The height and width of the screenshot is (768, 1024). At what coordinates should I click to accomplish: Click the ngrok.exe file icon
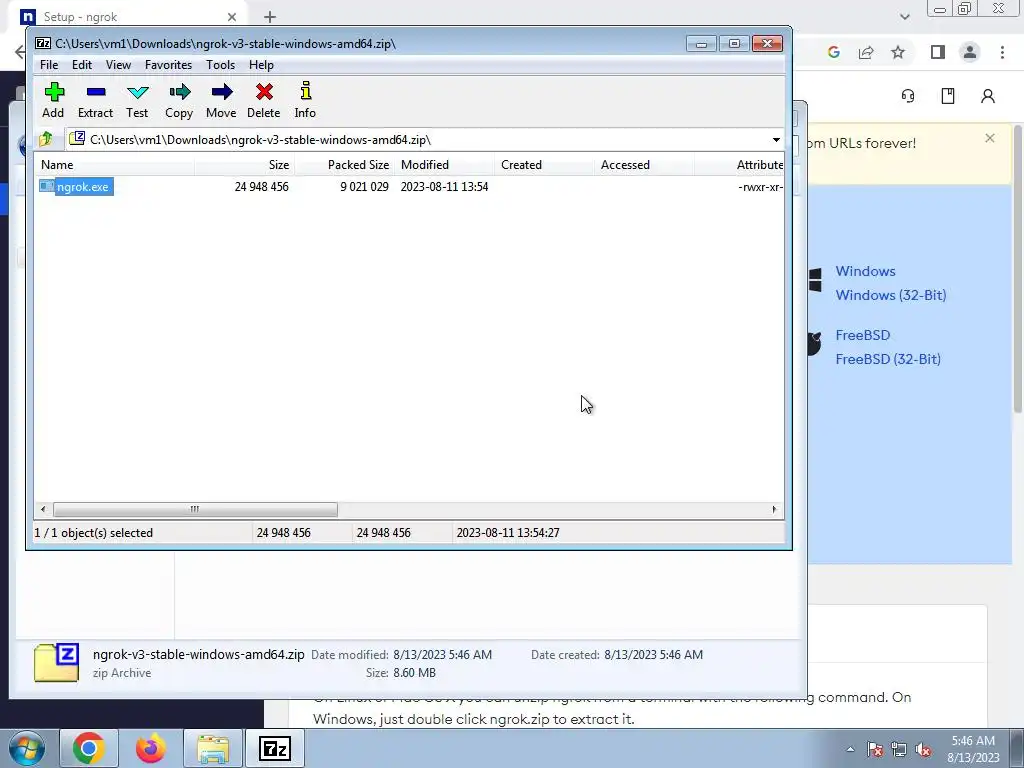46,186
